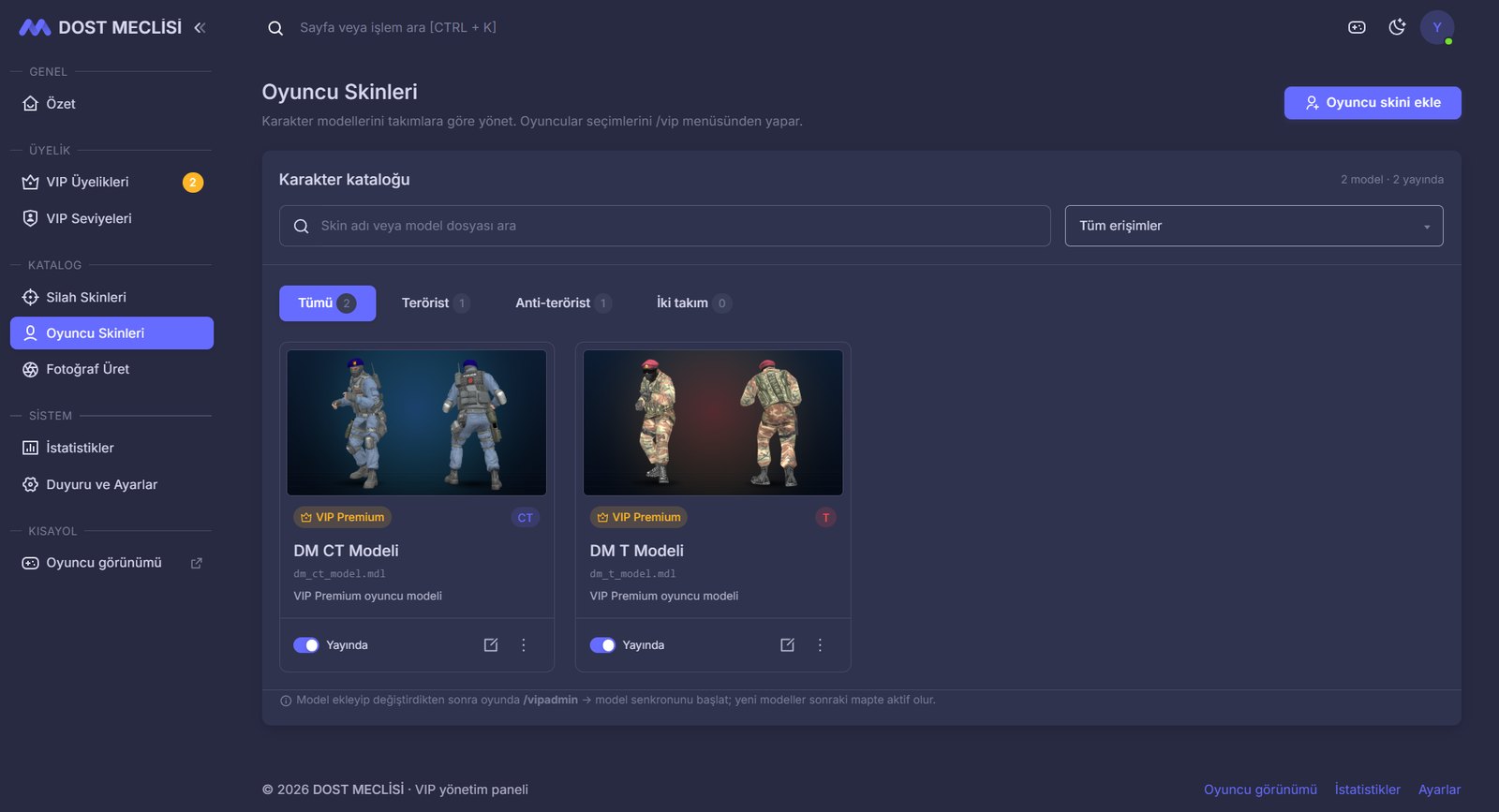Open footer İstatistikler link
The width and height of the screenshot is (1499, 812).
1367,790
